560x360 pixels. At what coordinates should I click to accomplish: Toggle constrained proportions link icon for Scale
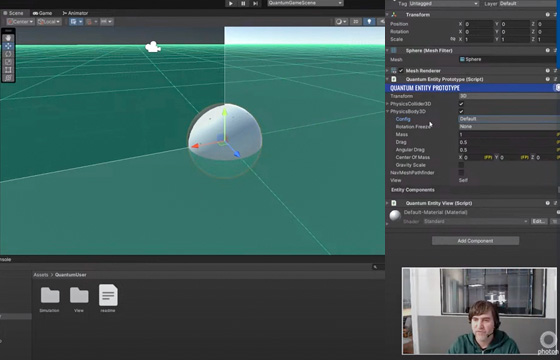pos(453,39)
